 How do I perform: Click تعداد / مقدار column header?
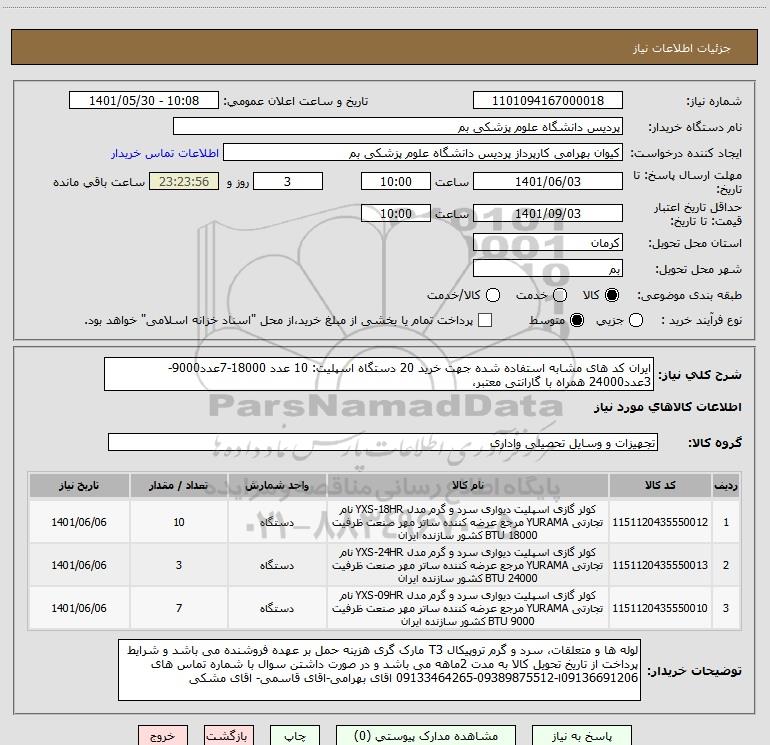179,485
